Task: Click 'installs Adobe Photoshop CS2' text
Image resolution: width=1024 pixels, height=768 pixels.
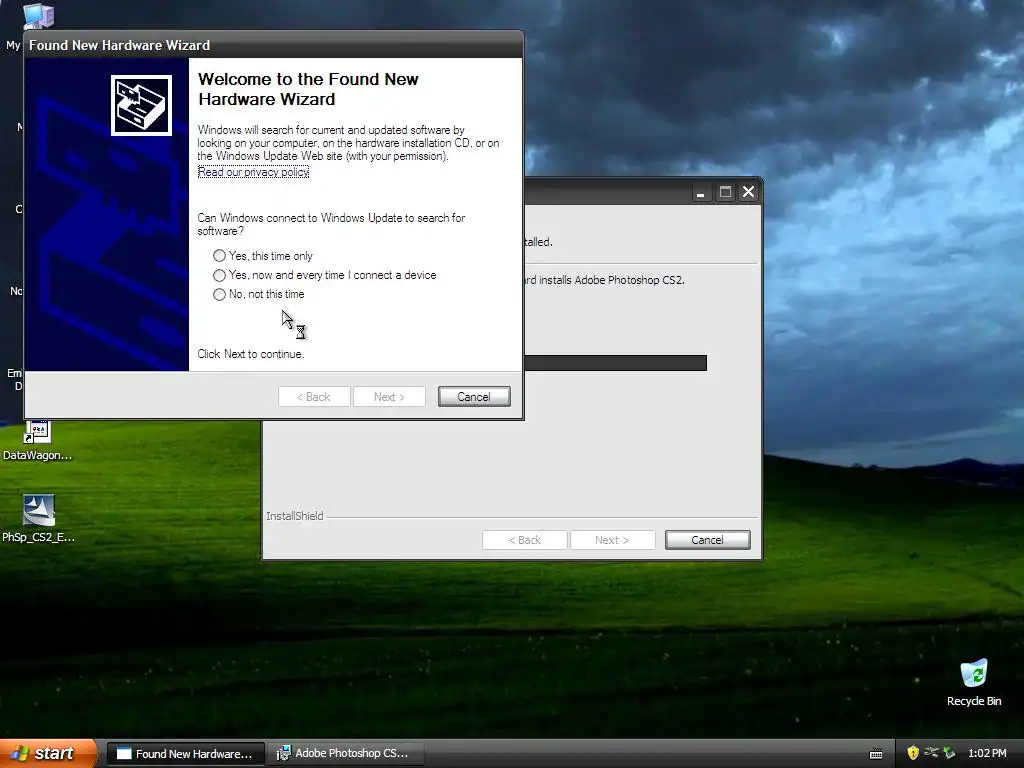Action: 611,280
